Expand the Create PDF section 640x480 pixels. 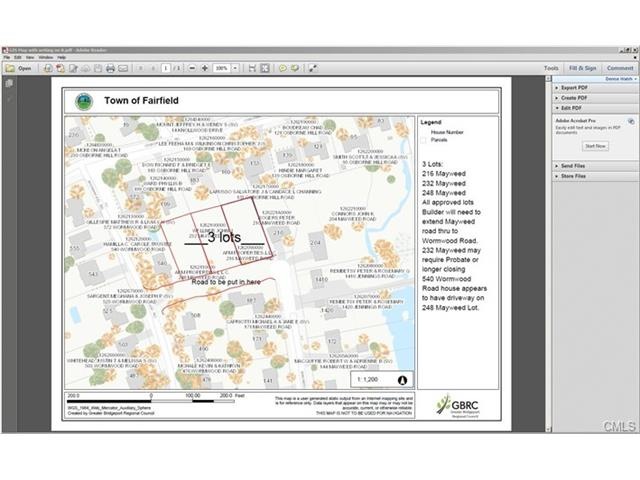point(574,98)
